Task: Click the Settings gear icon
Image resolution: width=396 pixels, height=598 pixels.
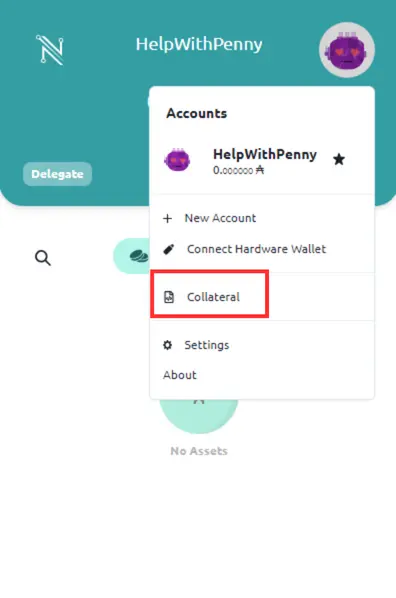Action: coord(167,345)
